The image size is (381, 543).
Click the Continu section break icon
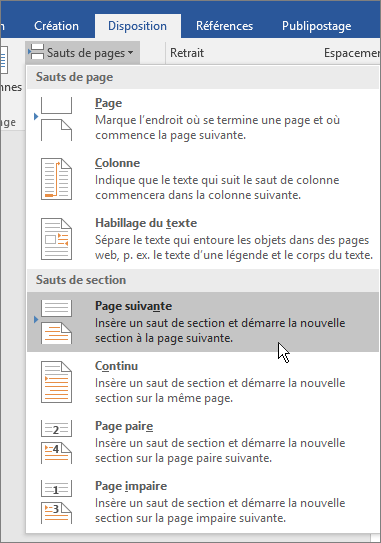pyautogui.click(x=56, y=382)
